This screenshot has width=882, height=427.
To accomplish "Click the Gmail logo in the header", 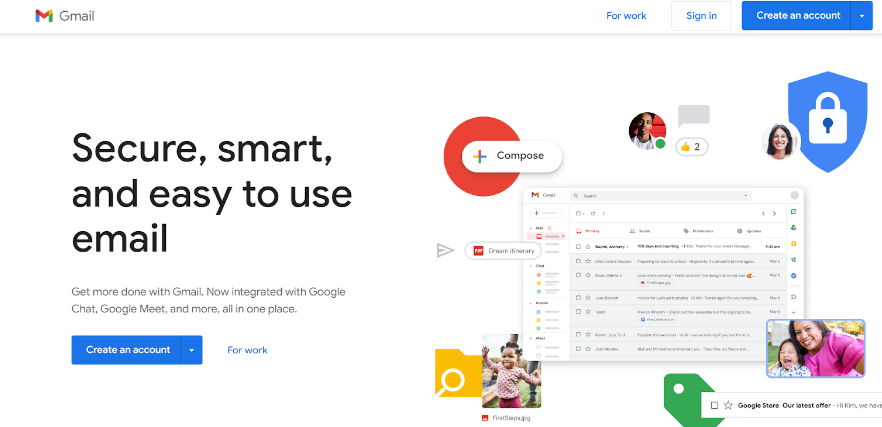I will pyautogui.click(x=64, y=16).
